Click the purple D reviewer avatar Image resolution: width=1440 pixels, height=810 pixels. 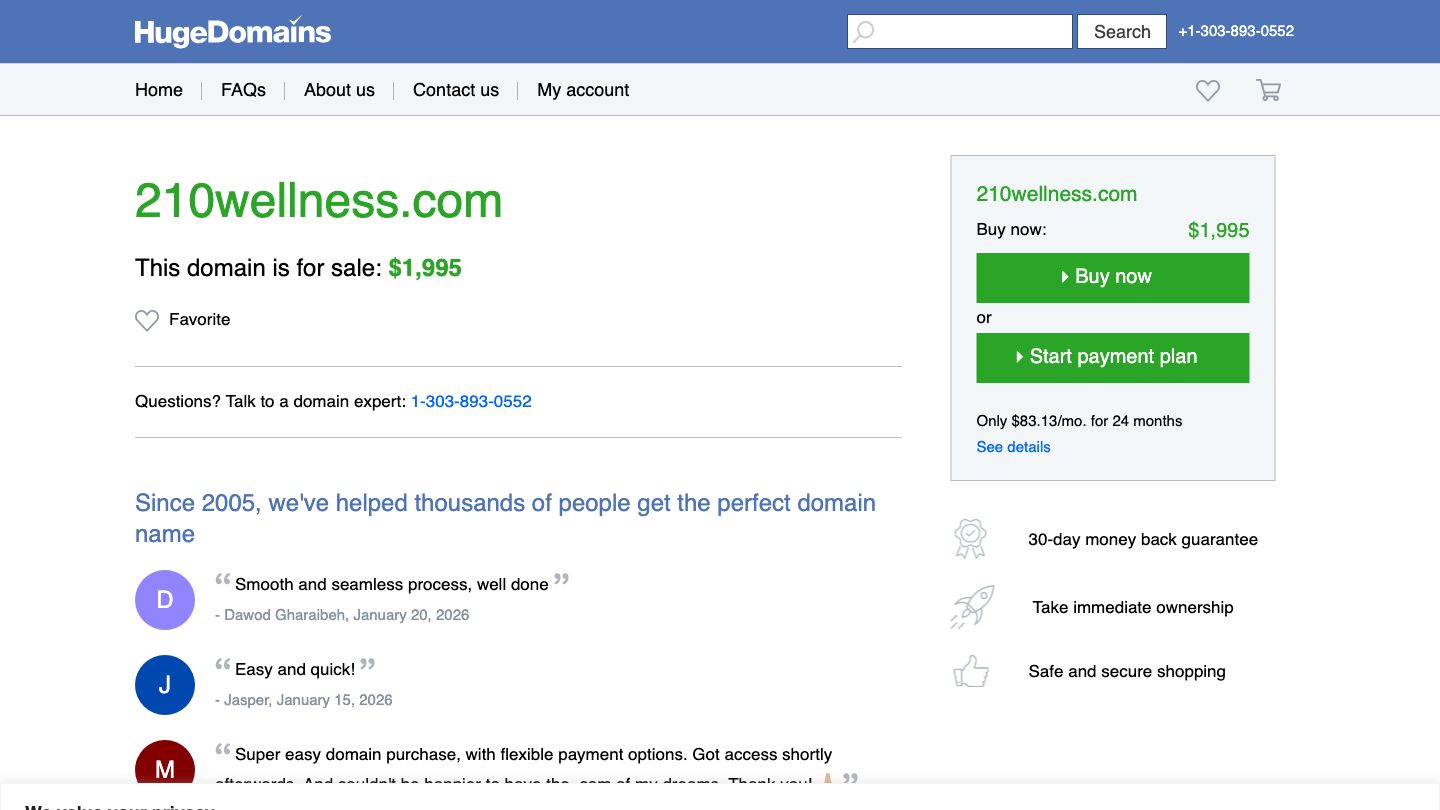click(x=165, y=600)
